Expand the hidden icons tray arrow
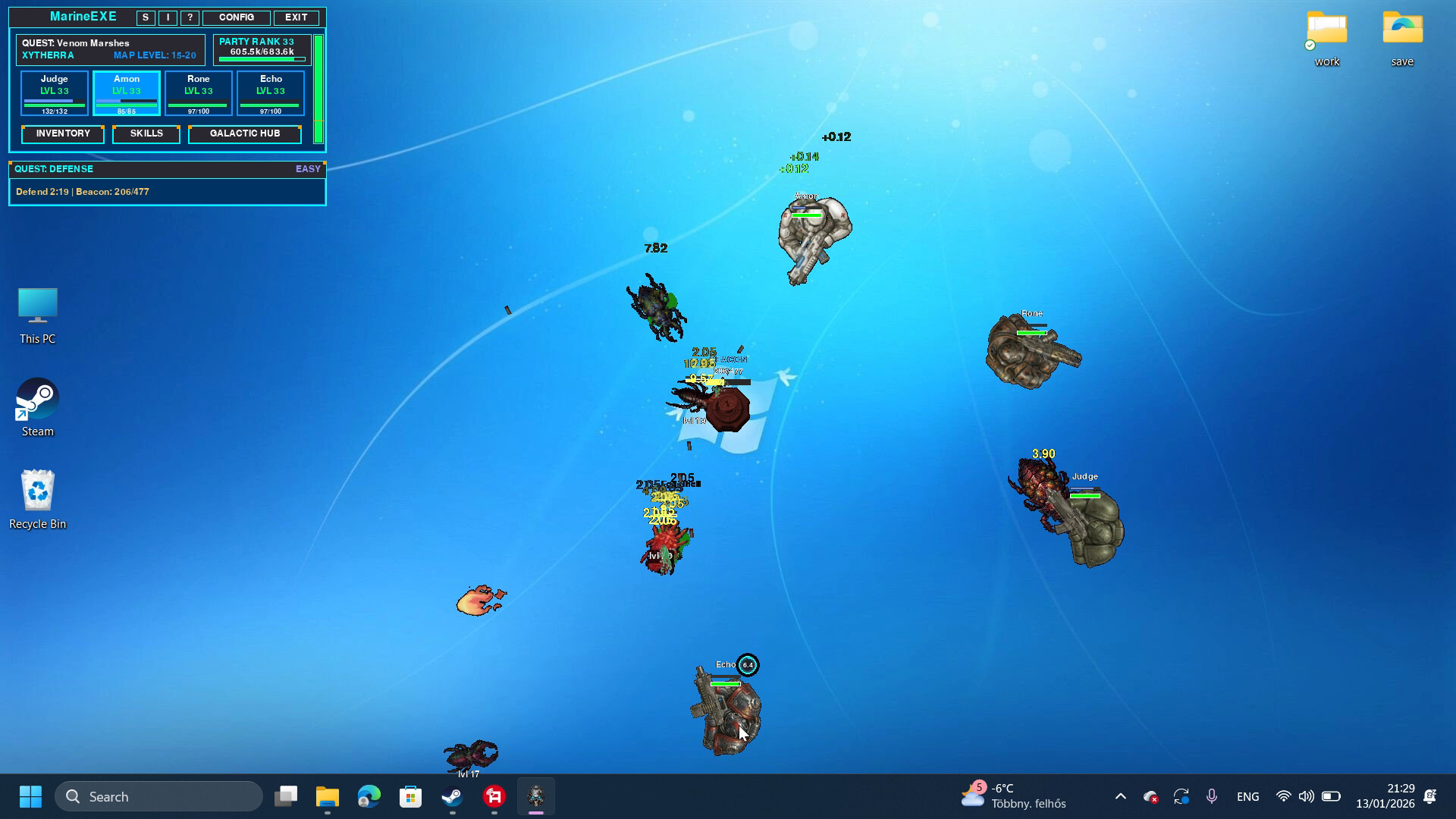The image size is (1456, 819). (x=1120, y=796)
